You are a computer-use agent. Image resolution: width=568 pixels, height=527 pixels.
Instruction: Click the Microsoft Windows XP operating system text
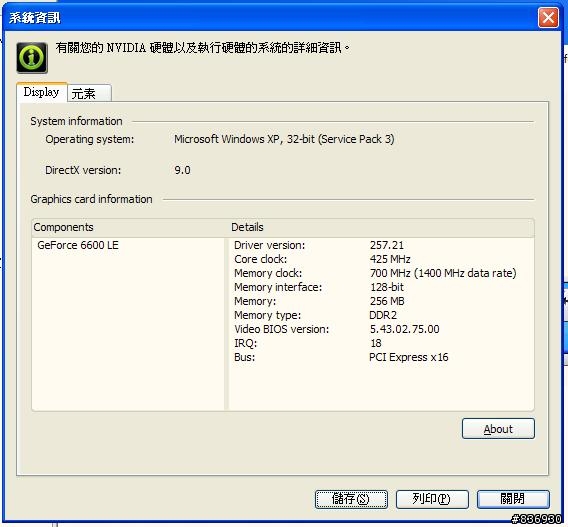pos(284,139)
